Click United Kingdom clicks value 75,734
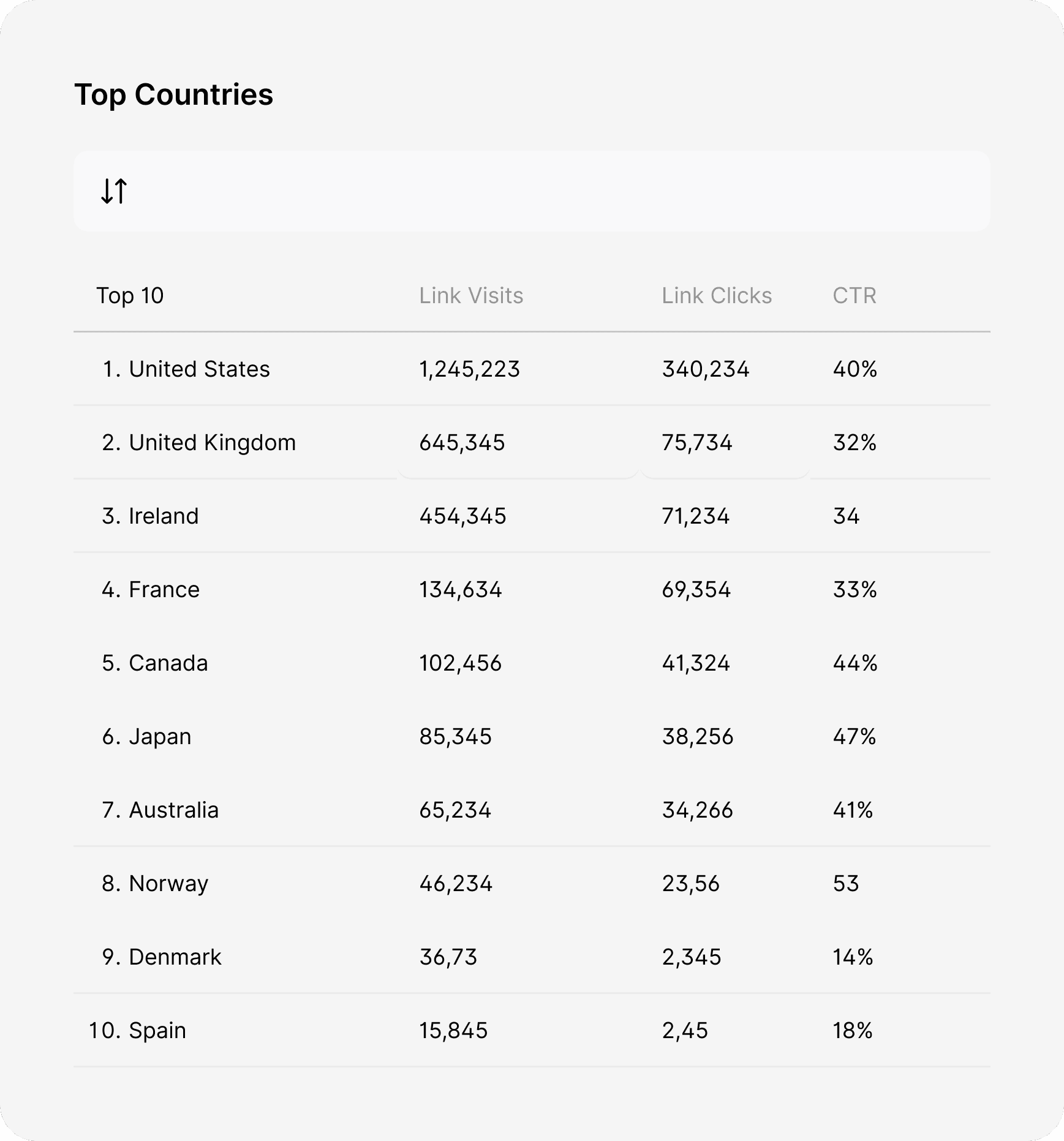 click(696, 443)
